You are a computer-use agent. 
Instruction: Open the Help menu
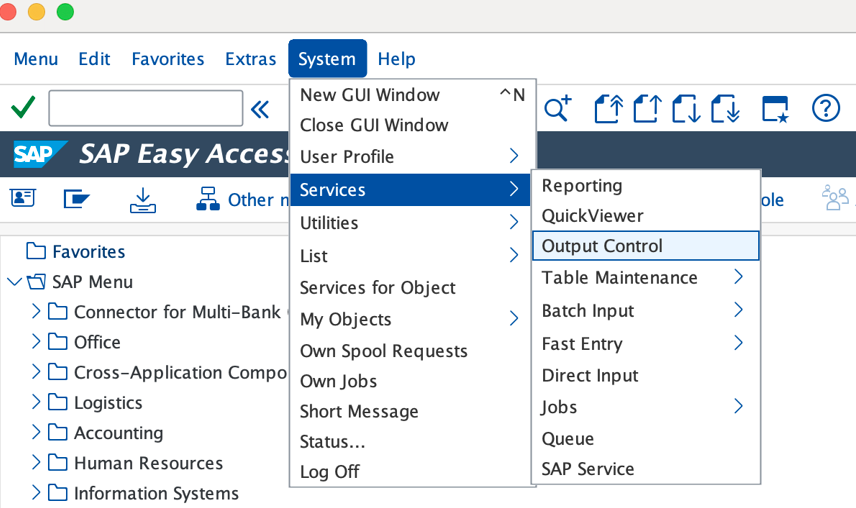pyautogui.click(x=397, y=58)
